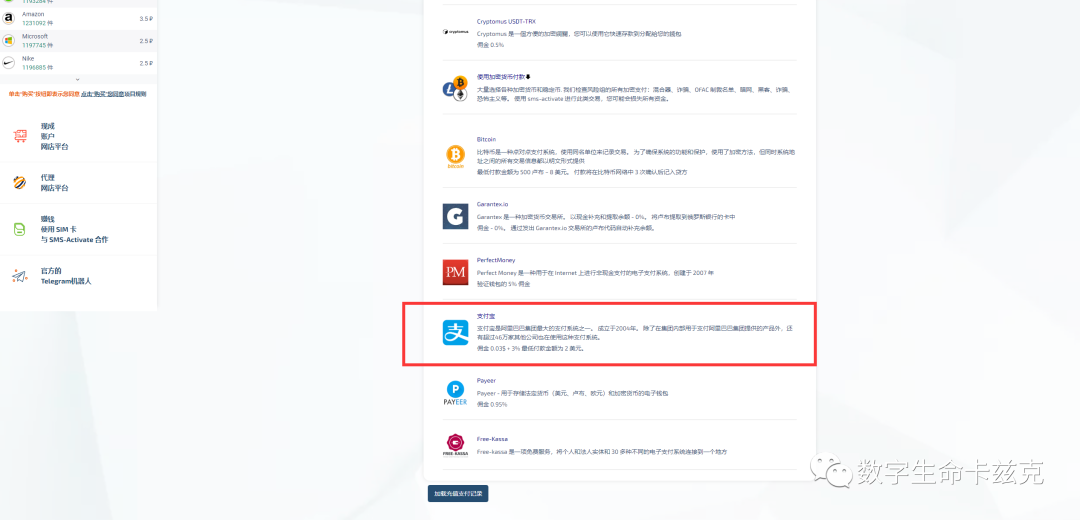This screenshot has height=520, width=1080.
Task: Select the PerfectMoney payment title
Action: pos(496,260)
